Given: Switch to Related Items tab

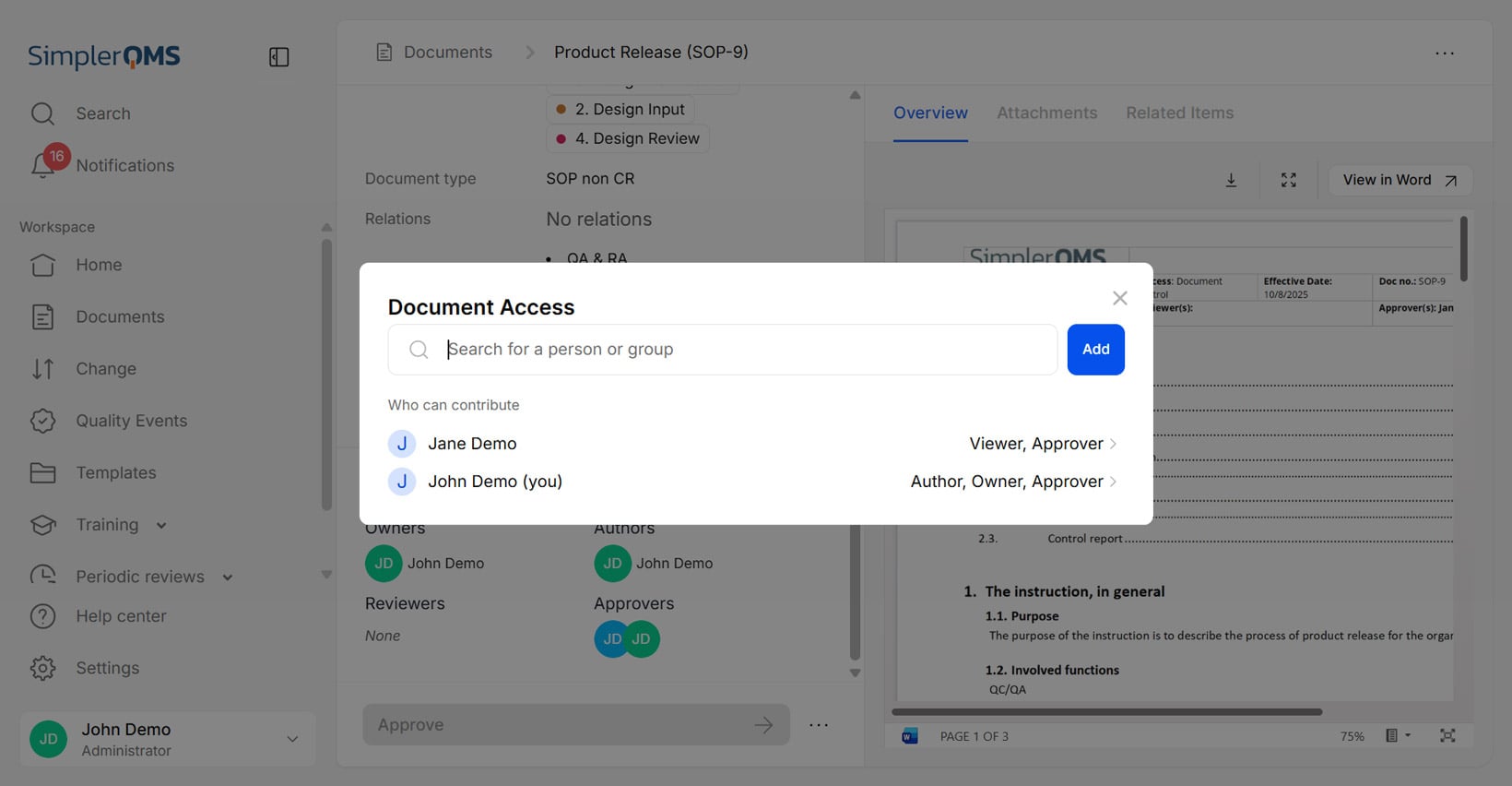Looking at the screenshot, I should pyautogui.click(x=1179, y=113).
